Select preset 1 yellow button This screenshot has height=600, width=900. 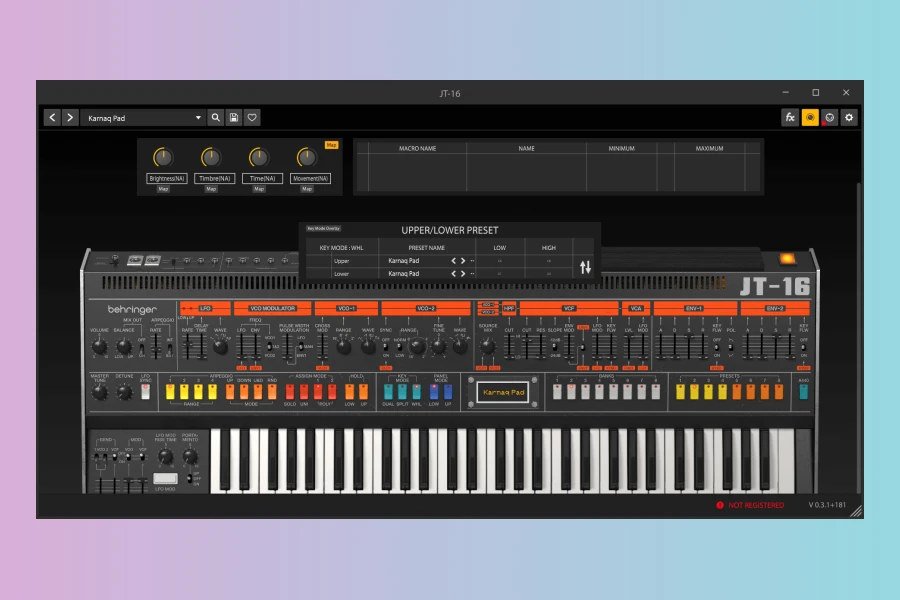coord(681,392)
